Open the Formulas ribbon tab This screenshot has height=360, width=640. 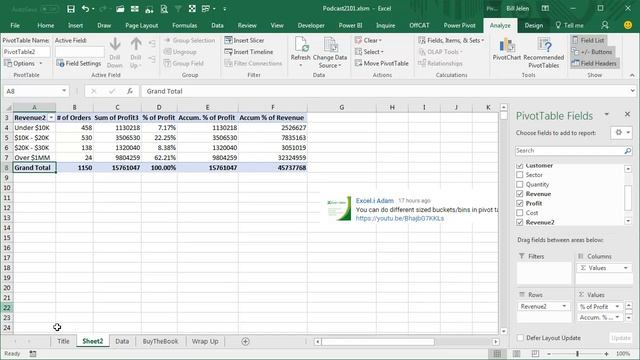184,25
